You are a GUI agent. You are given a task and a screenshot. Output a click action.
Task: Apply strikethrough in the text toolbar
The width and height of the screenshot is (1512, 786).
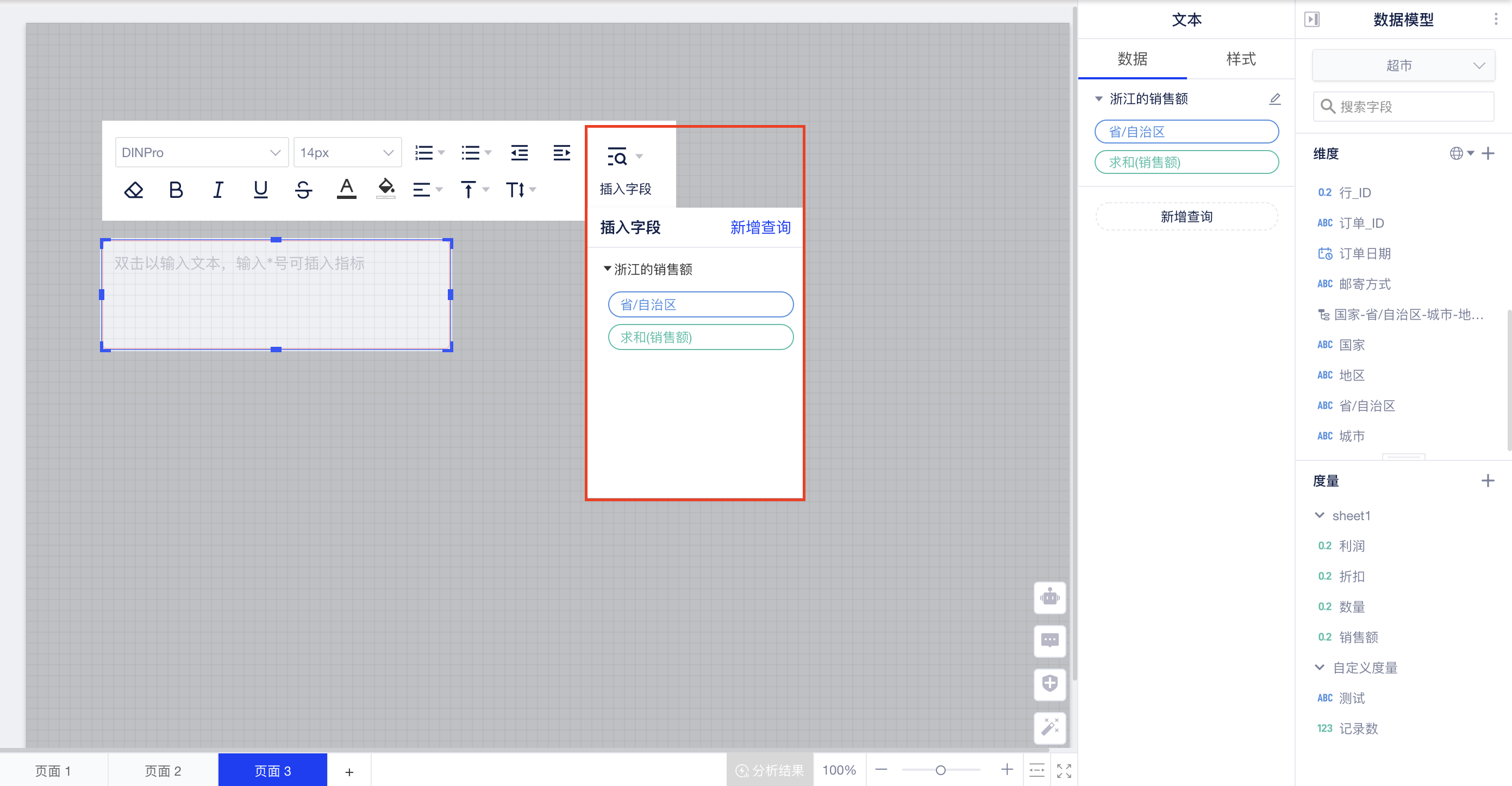click(303, 189)
